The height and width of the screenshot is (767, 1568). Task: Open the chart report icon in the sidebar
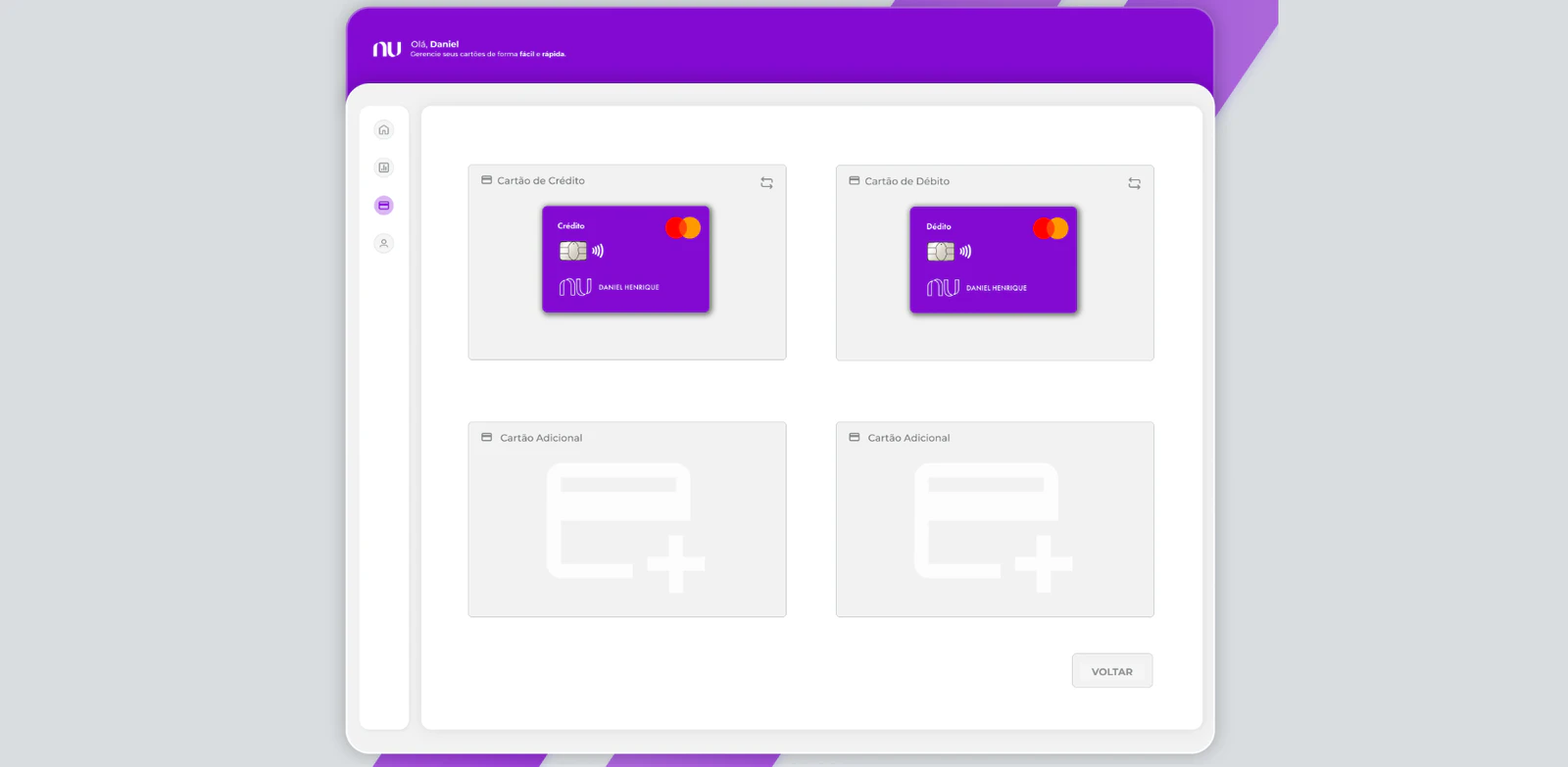[384, 168]
